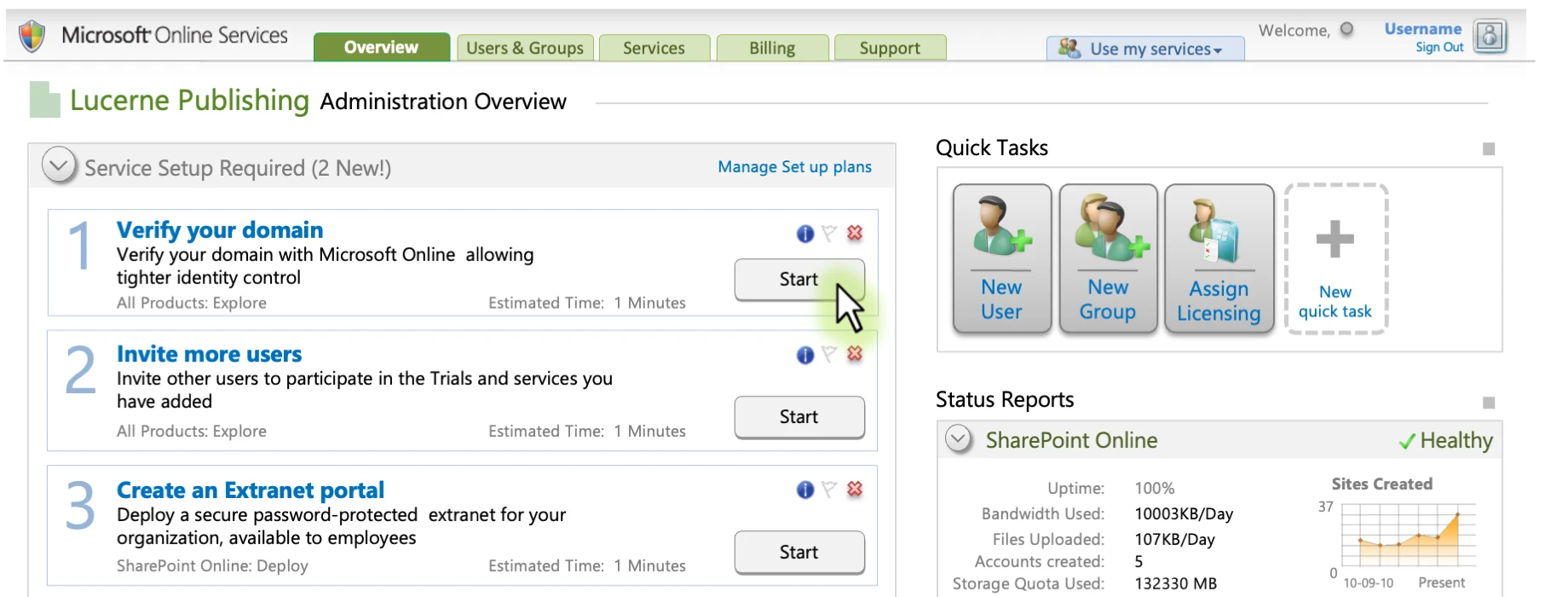Click the Microsoft Online Services shield logo
This screenshot has height=597, width=1568.
pos(32,36)
